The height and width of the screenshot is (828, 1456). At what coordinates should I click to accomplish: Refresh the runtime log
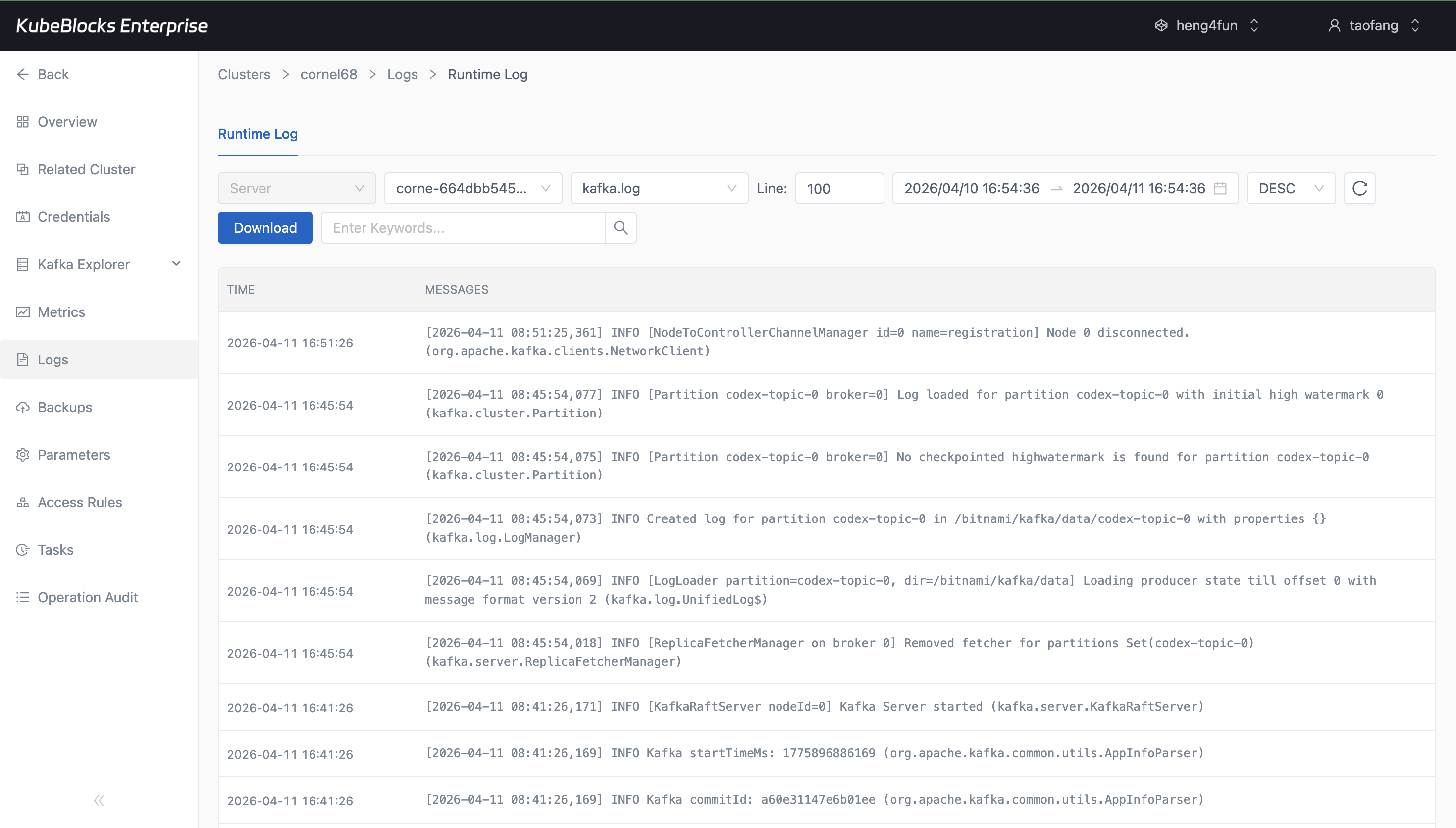tap(1359, 188)
